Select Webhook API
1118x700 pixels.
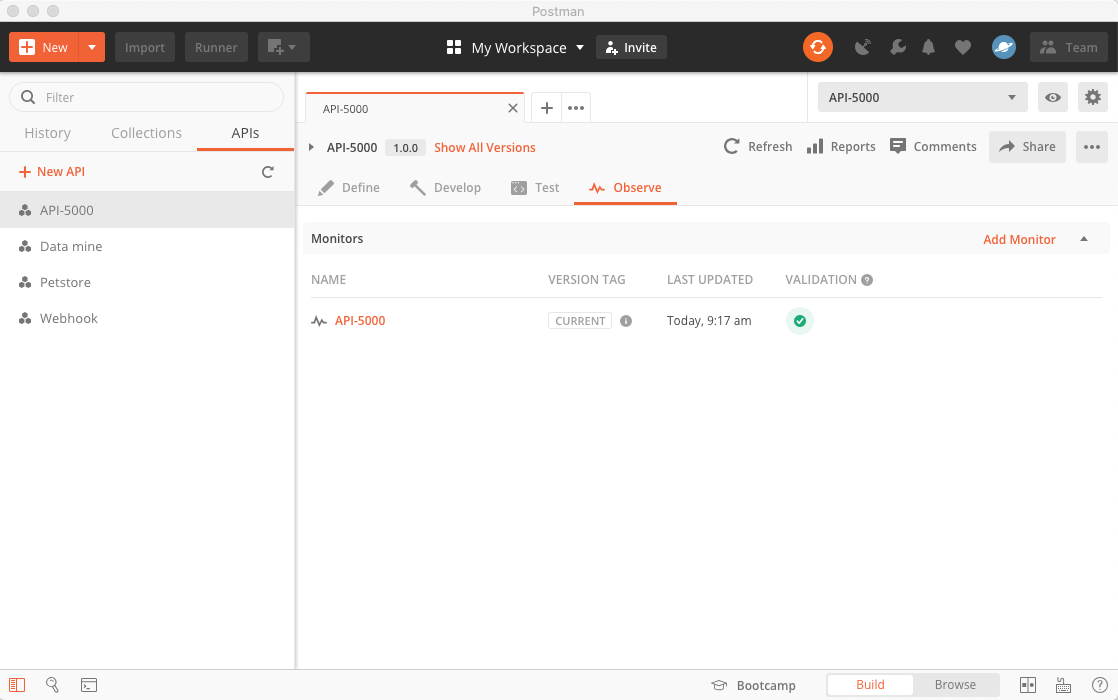(147, 318)
